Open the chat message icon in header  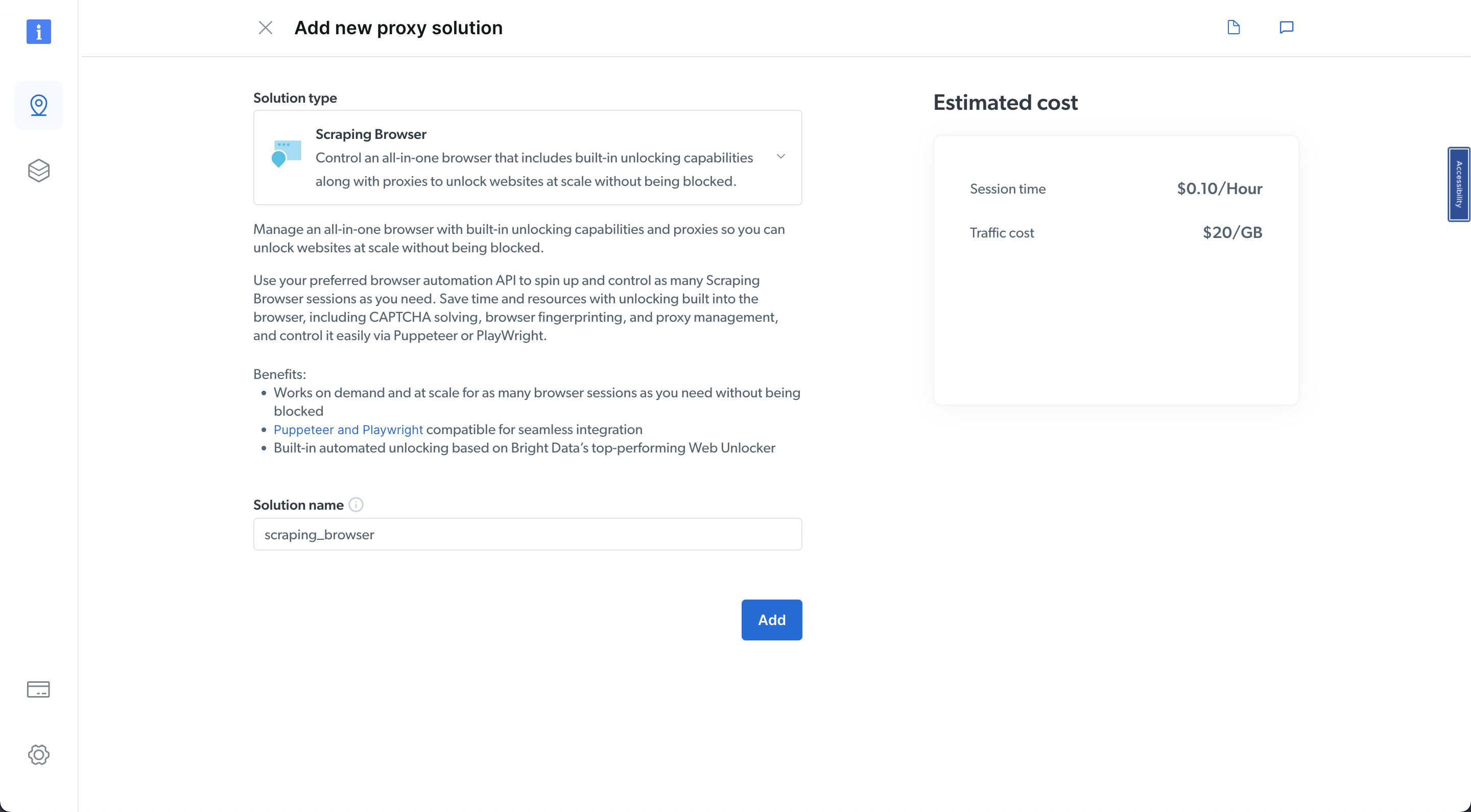(x=1286, y=28)
